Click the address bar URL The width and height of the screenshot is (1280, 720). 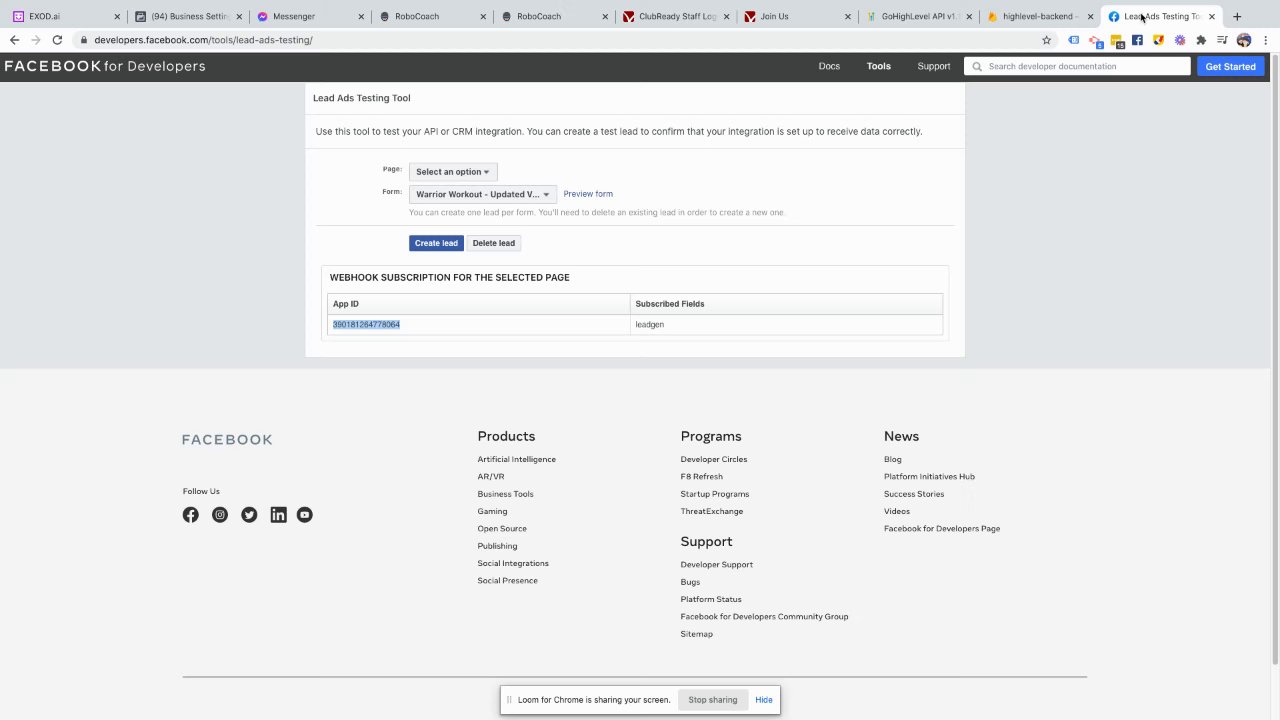click(203, 40)
